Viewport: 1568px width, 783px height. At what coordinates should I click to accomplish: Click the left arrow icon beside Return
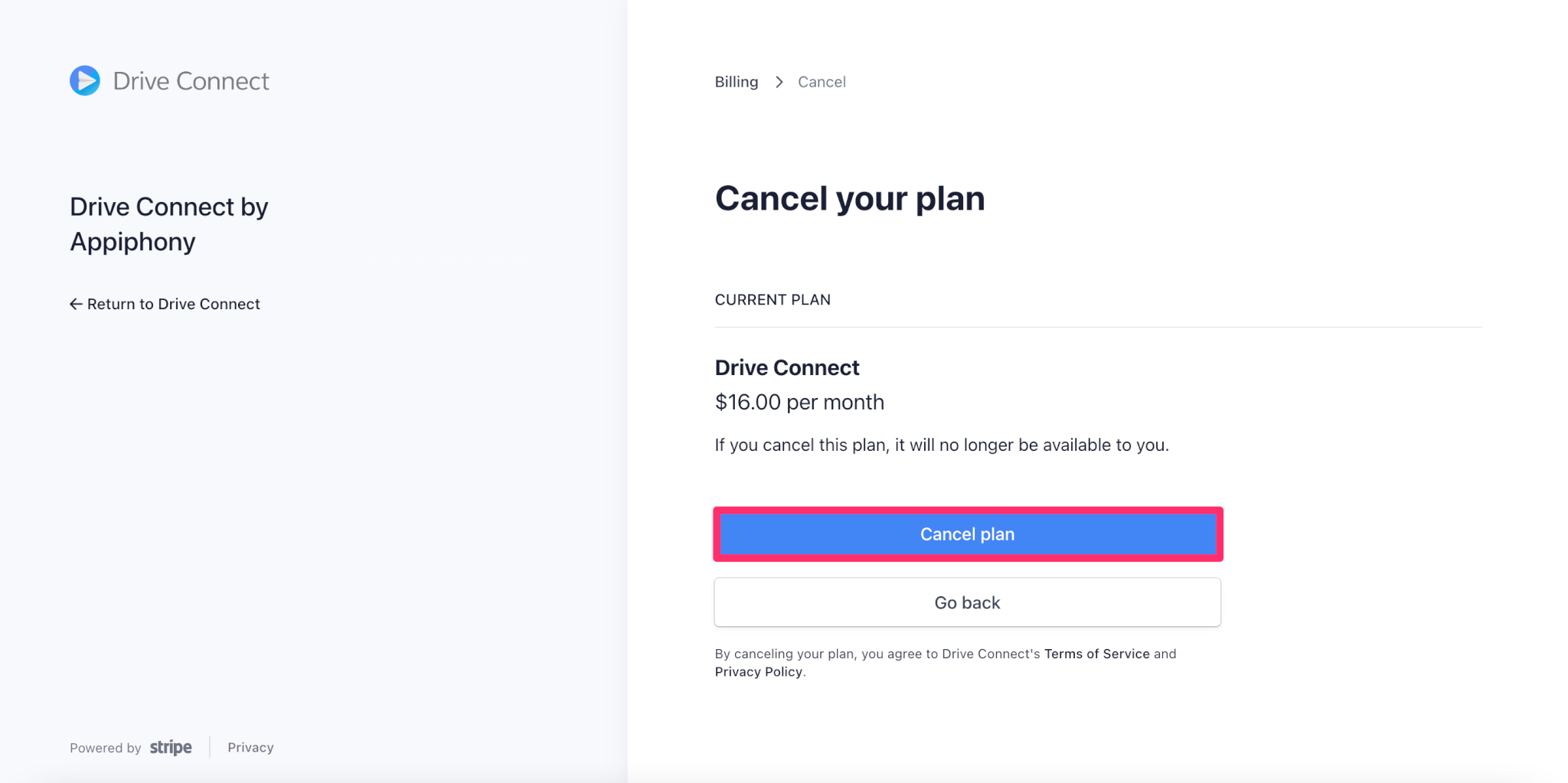[x=76, y=304]
